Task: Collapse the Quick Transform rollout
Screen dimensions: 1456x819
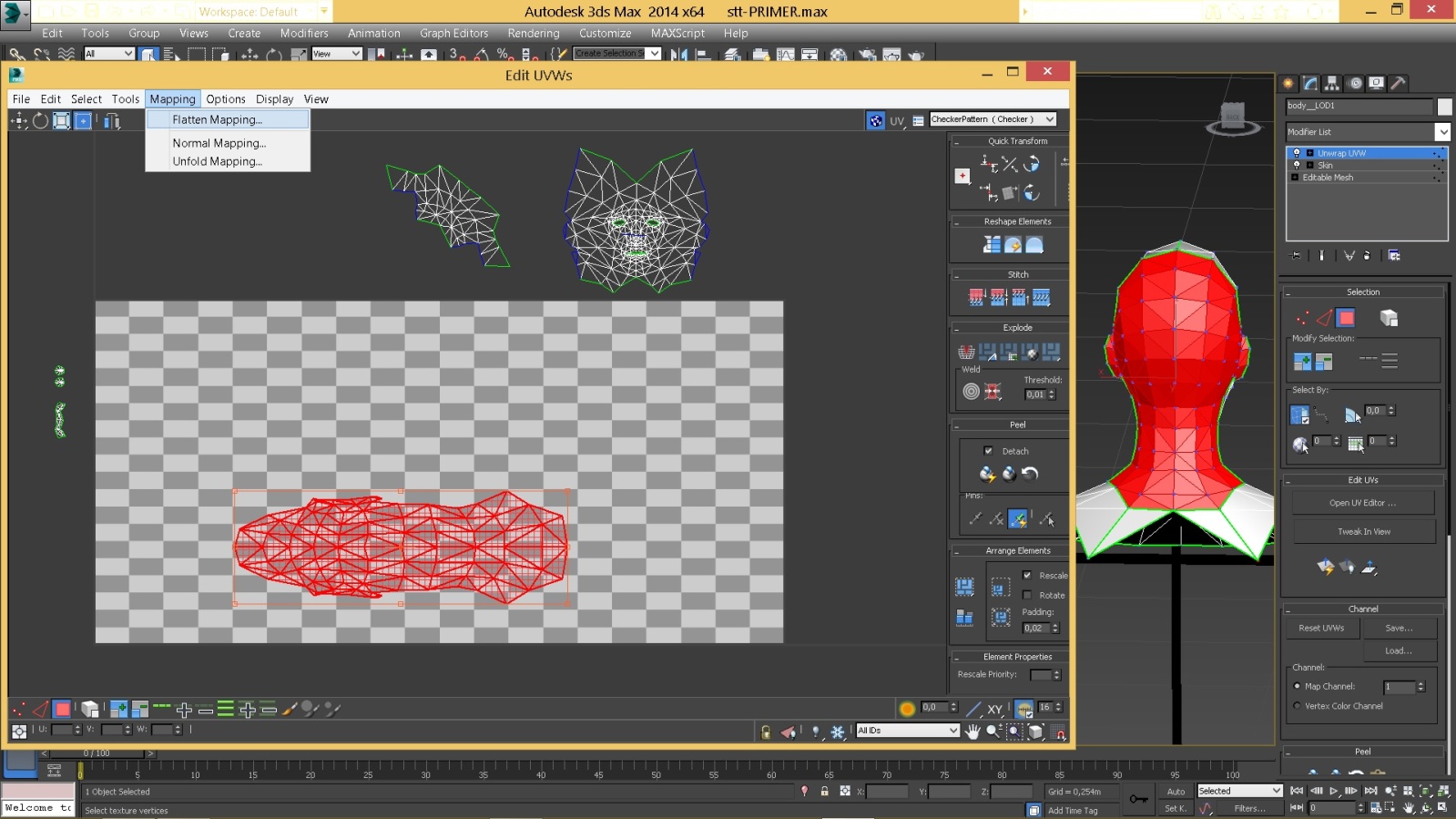Action: click(956, 142)
